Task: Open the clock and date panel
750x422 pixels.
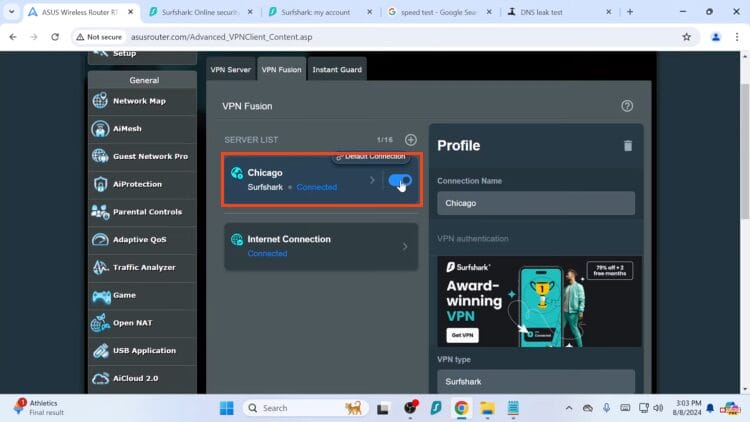Action: [687, 408]
